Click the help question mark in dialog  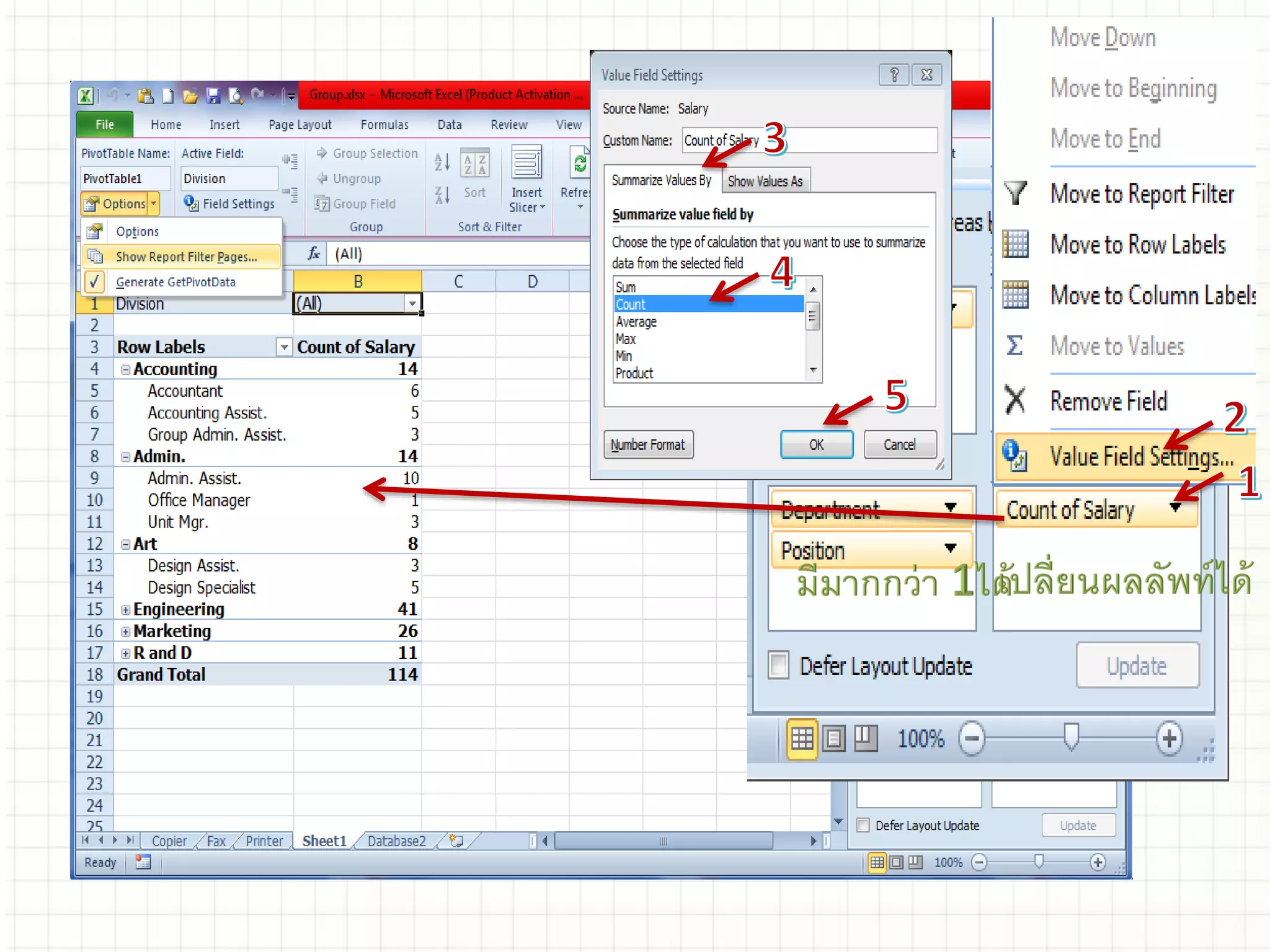pos(894,75)
